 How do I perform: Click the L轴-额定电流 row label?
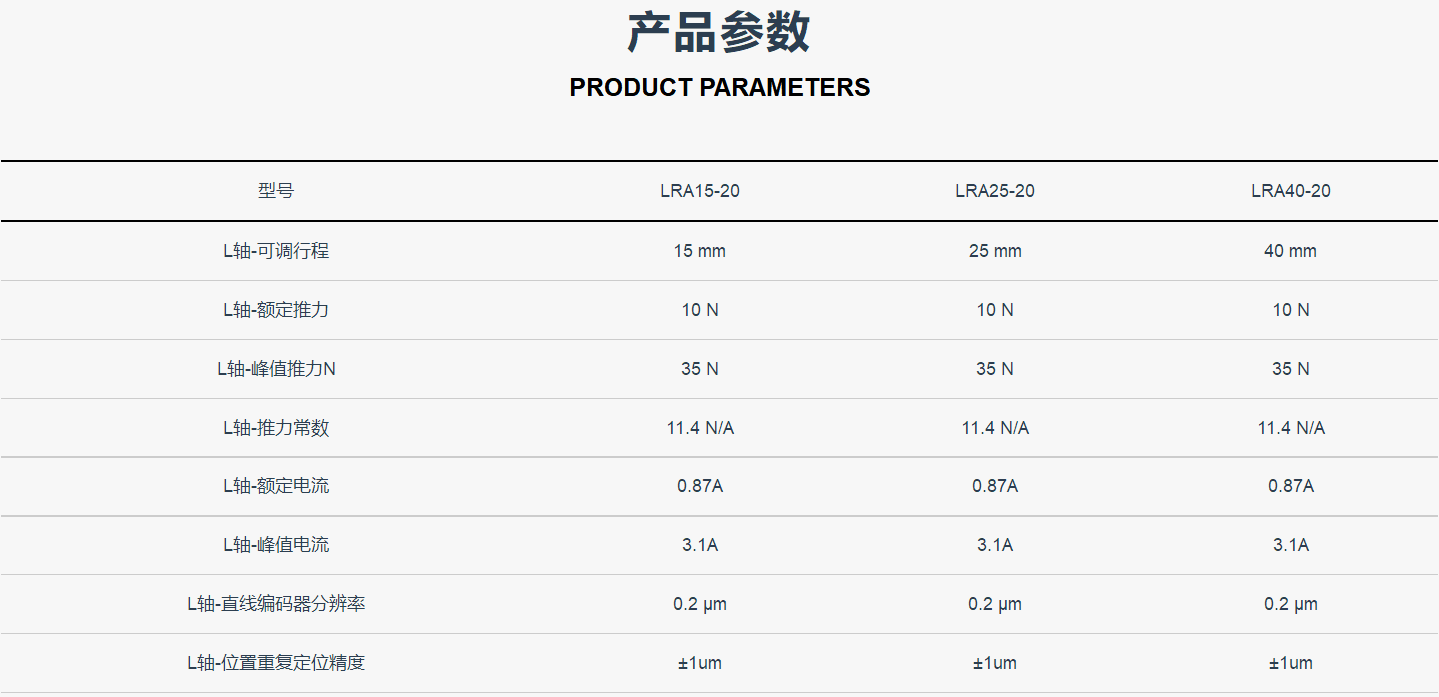276,486
